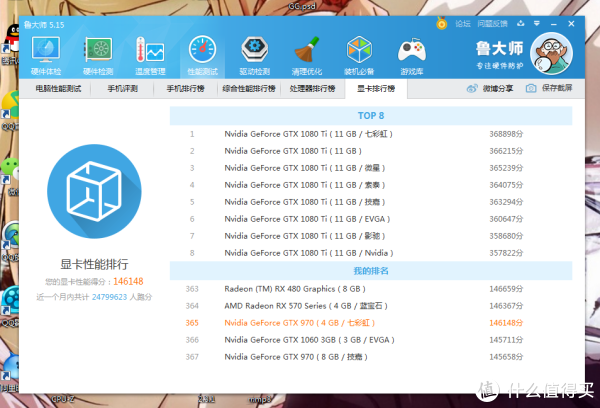Select the 性能测试 performance test icon
The height and width of the screenshot is (408, 600).
click(202, 55)
